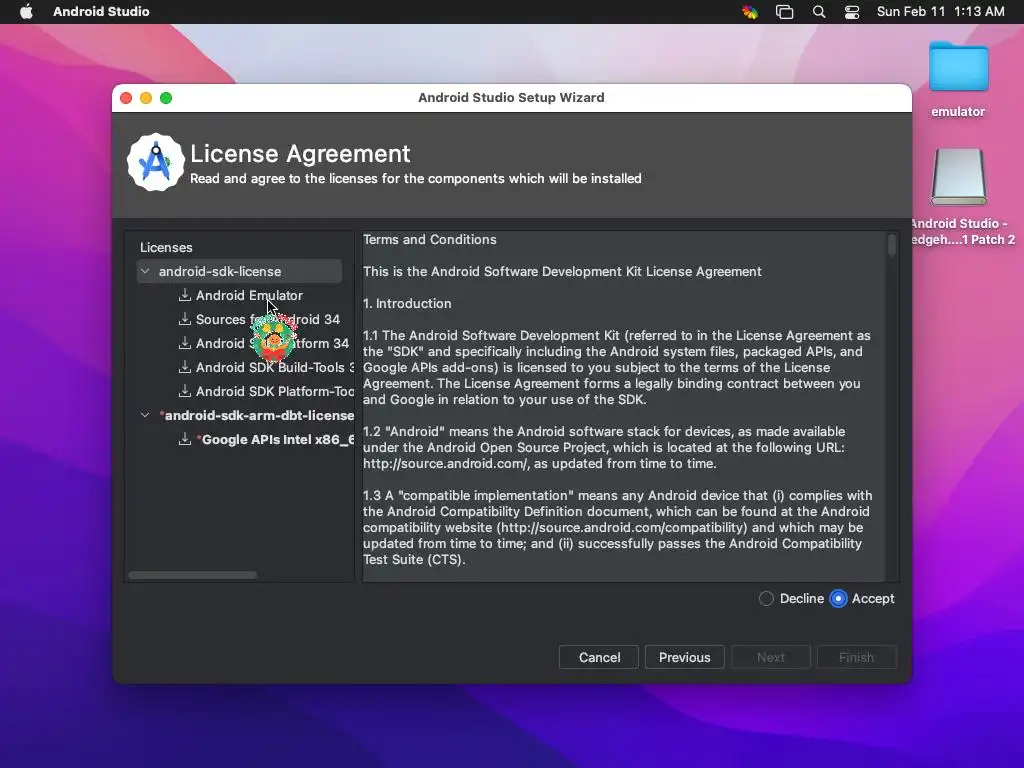The height and width of the screenshot is (768, 1024).
Task: Click the setup wizard green zoom button
Action: (166, 98)
